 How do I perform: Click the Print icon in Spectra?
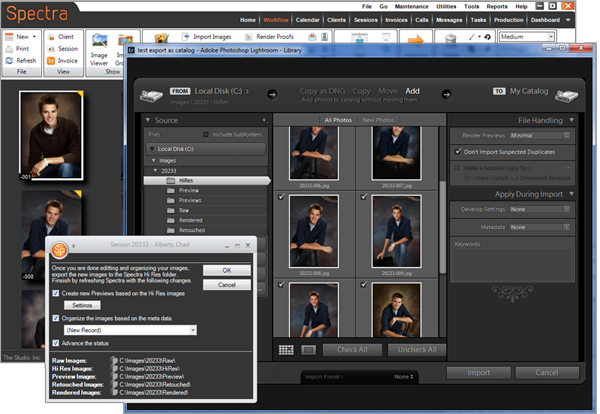coord(9,49)
